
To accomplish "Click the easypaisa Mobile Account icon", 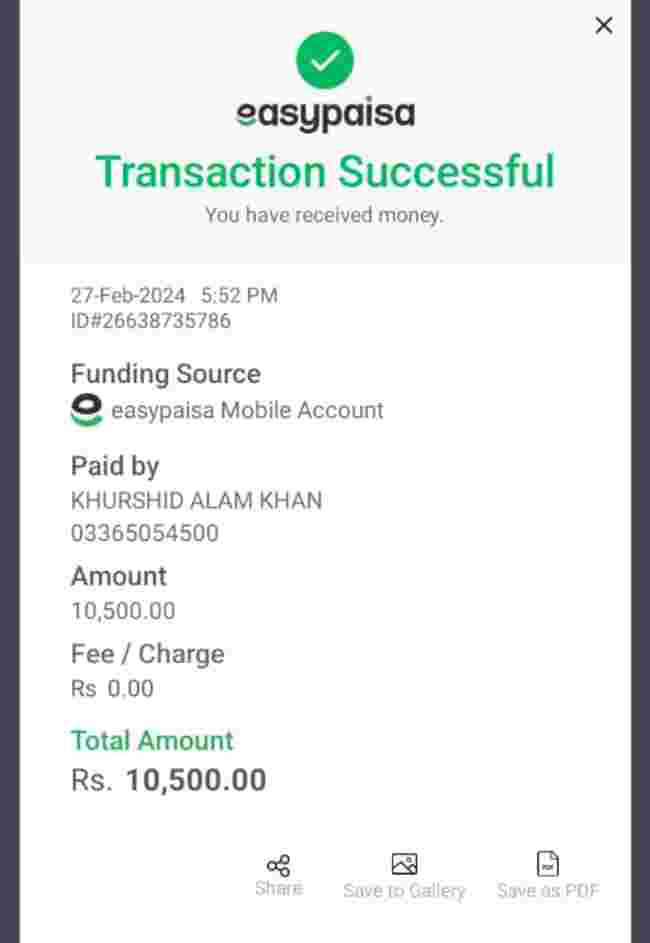I will (x=87, y=410).
